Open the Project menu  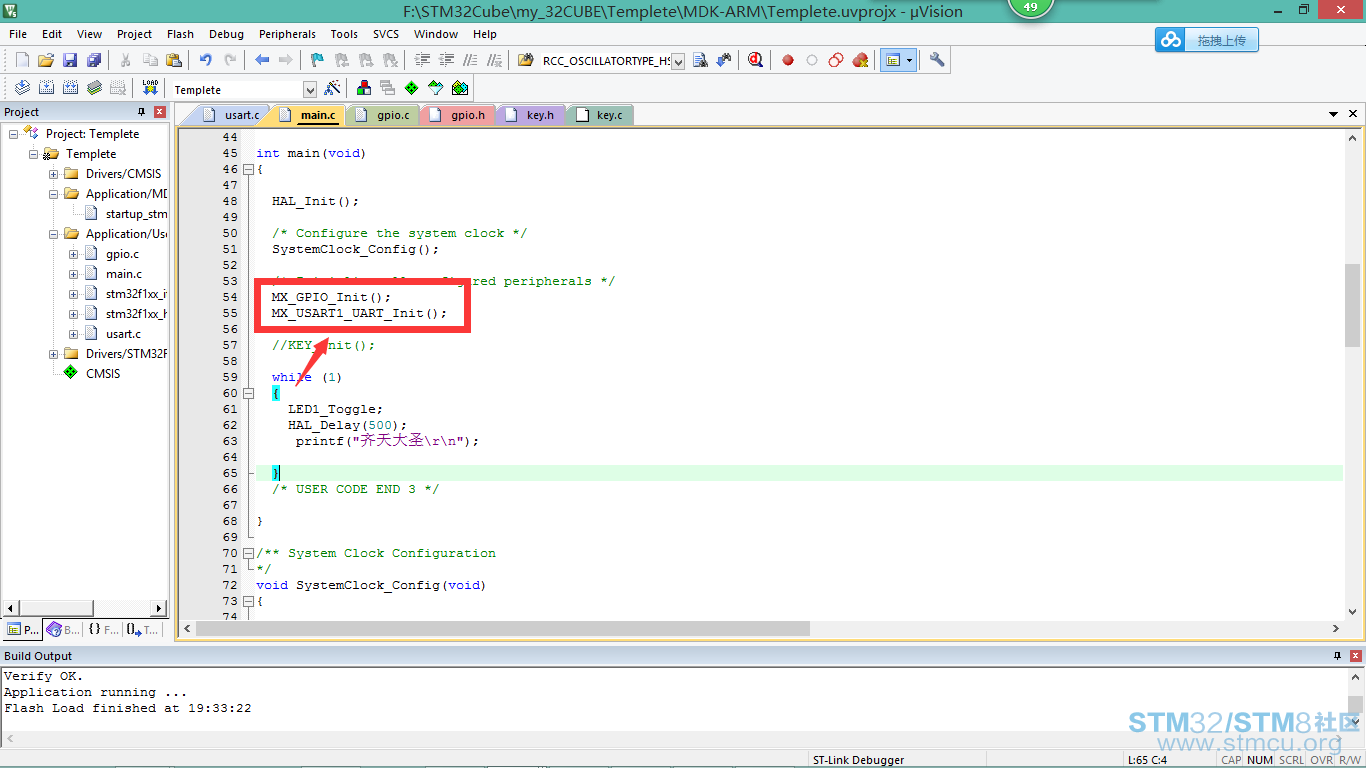tap(134, 34)
